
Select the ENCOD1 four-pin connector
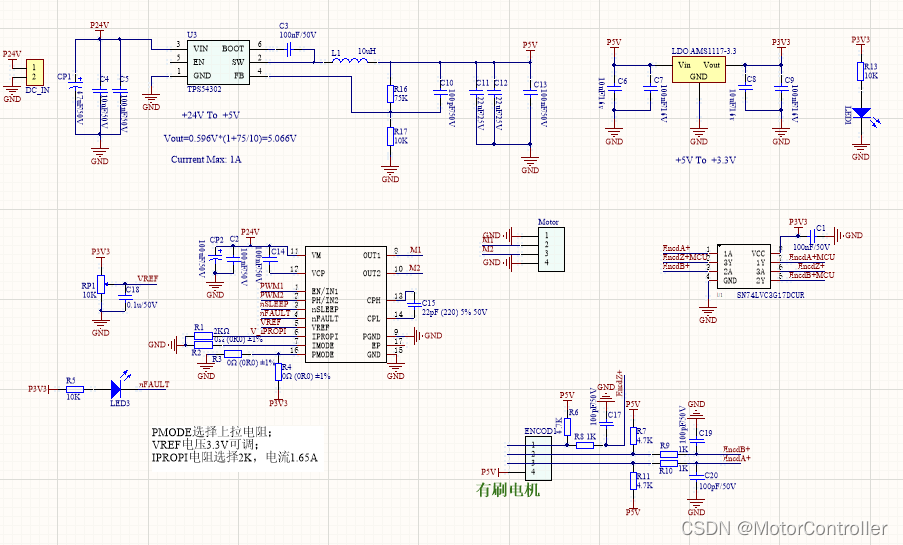click(x=538, y=458)
